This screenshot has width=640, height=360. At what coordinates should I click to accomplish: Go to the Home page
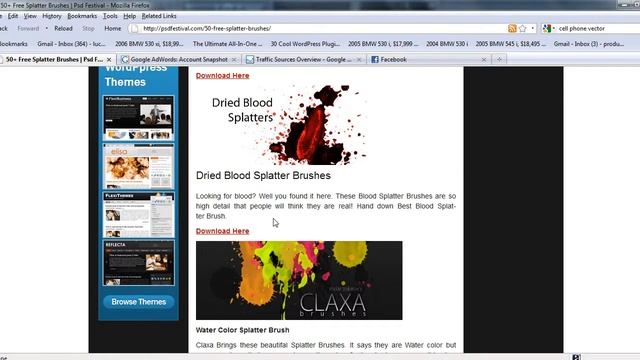point(113,29)
